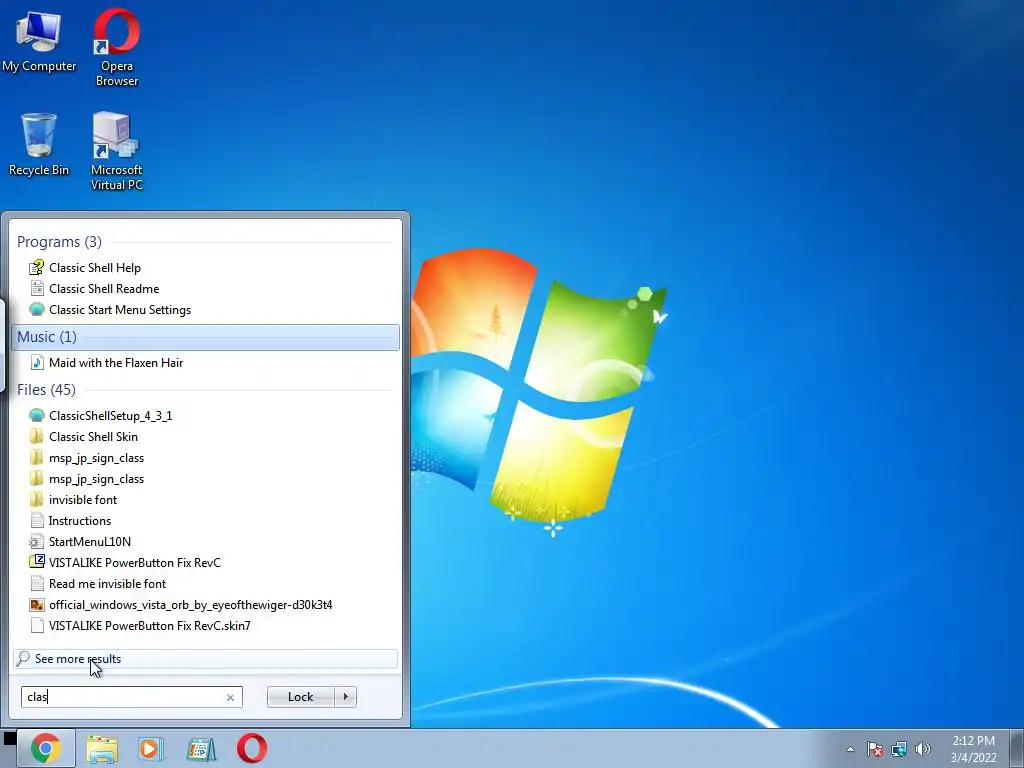Click the Lock button

301,697
